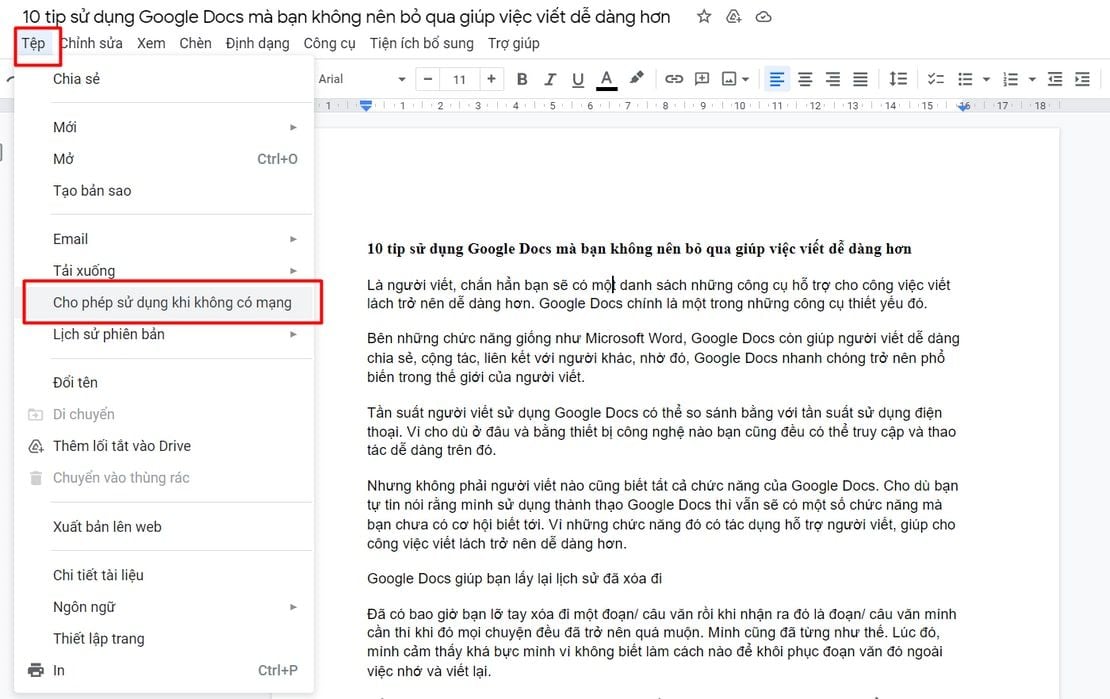The height and width of the screenshot is (699, 1110).
Task: Open the Trợ giúp menu
Action: pyautogui.click(x=513, y=43)
